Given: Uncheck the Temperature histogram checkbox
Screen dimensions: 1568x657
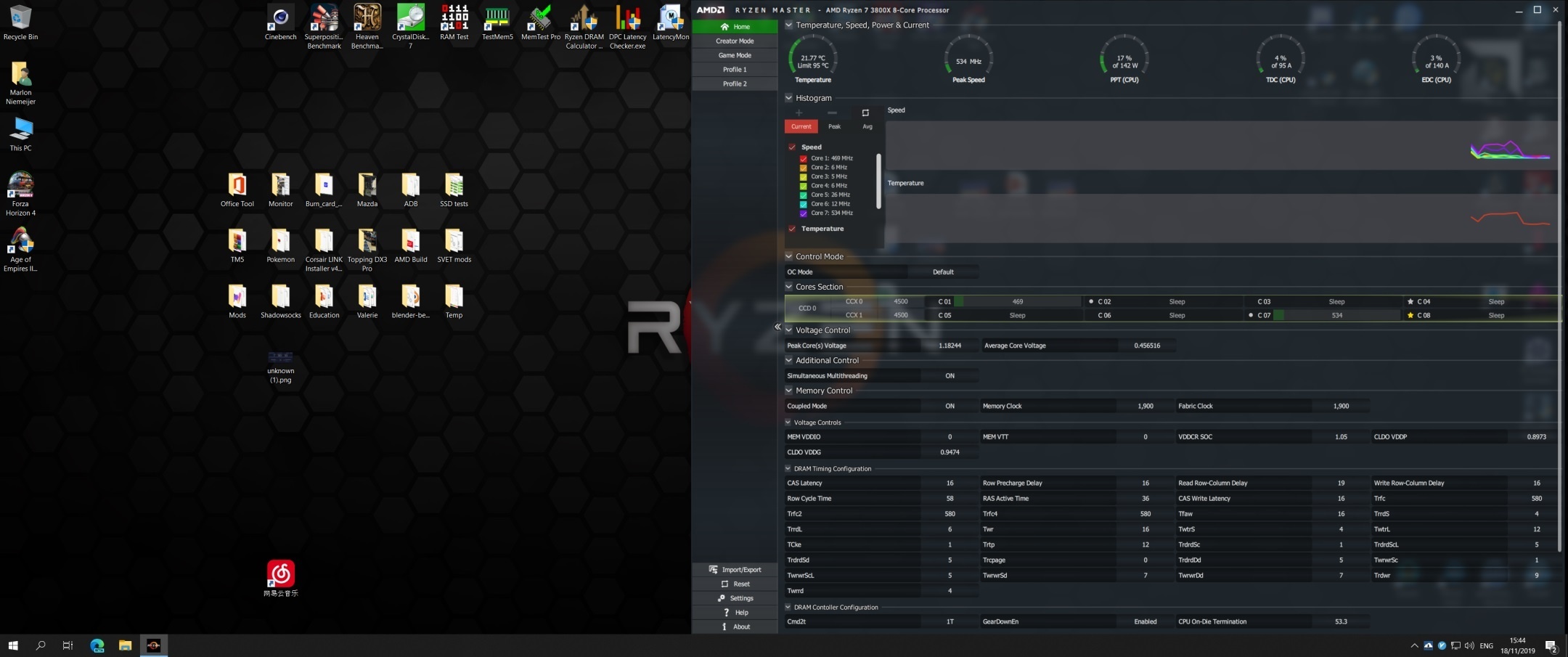Looking at the screenshot, I should tap(792, 229).
